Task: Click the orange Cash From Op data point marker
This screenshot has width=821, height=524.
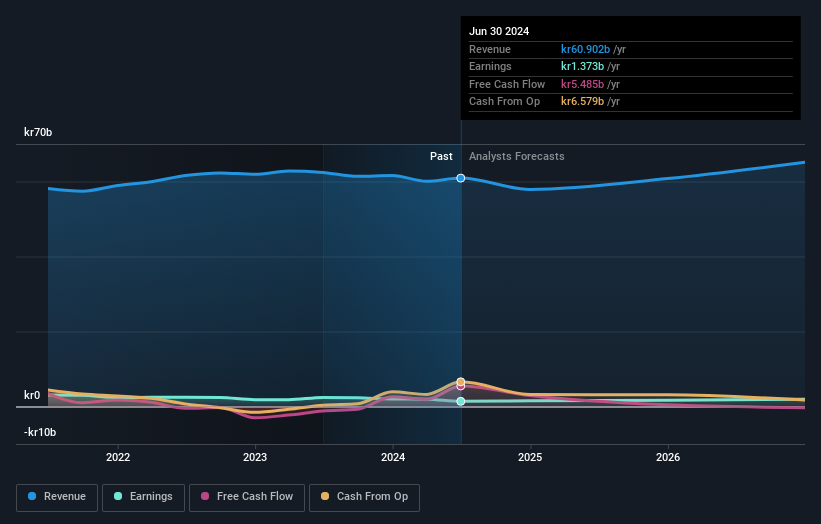Action: pyautogui.click(x=460, y=382)
